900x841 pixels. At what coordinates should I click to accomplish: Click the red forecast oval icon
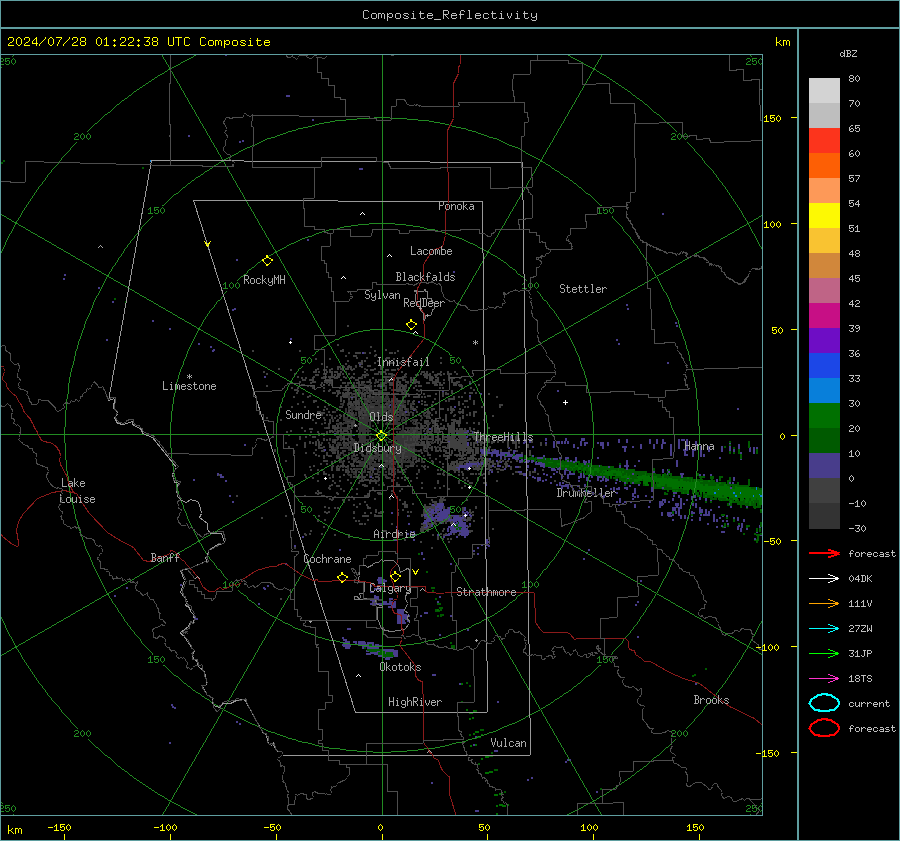824,728
